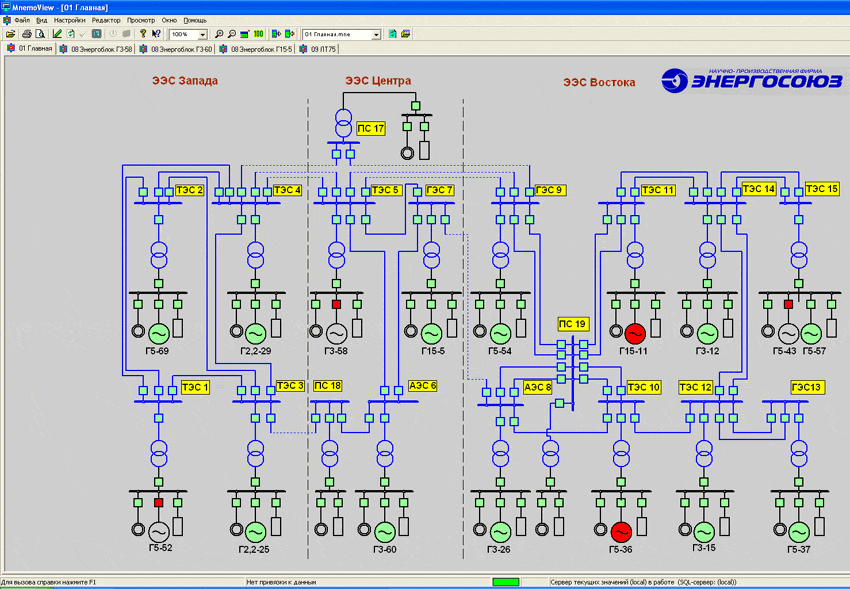Select the ПС 19 substation label
The width and height of the screenshot is (850, 589).
(x=572, y=324)
